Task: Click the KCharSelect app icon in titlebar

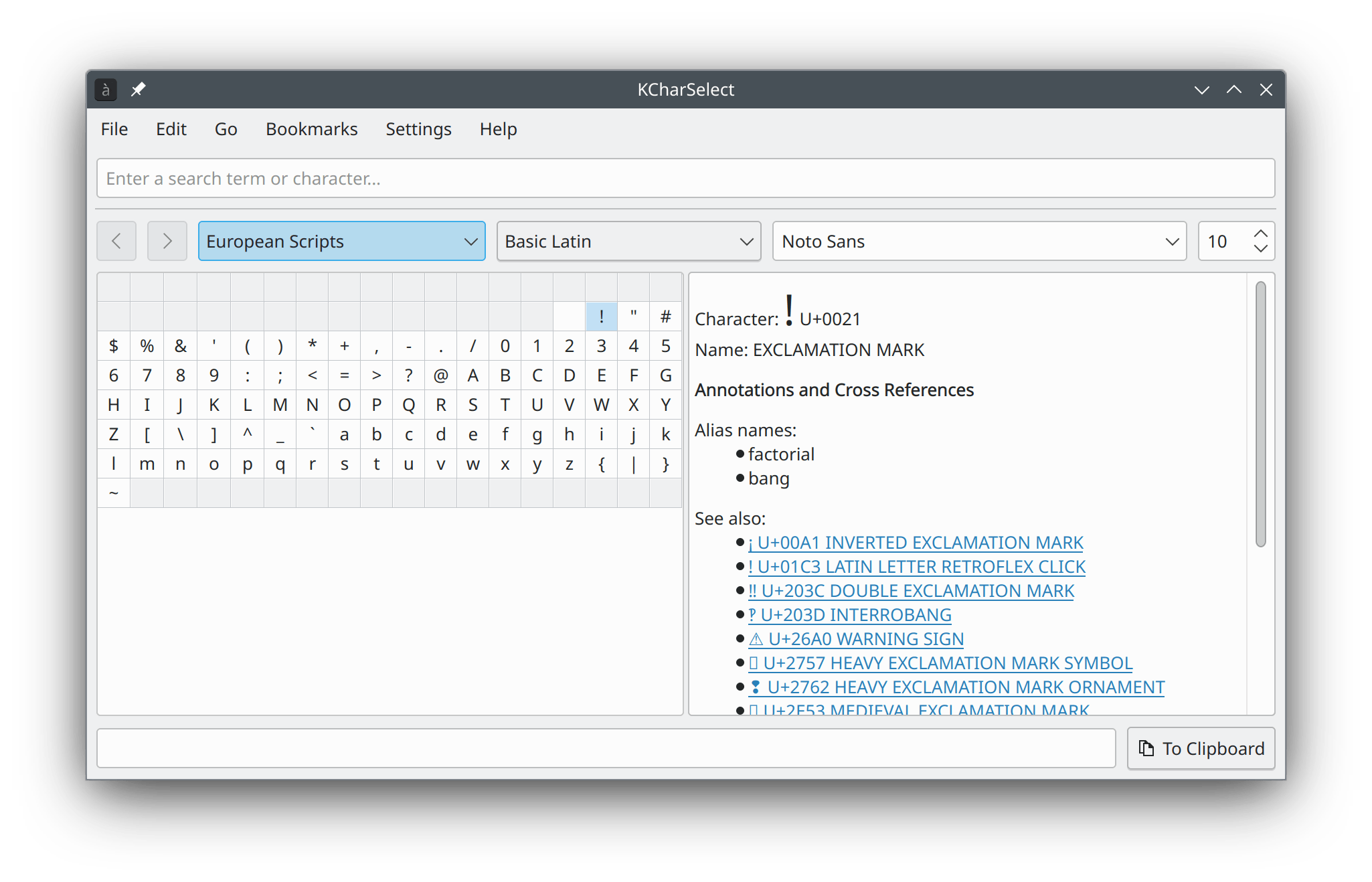Action: (x=106, y=89)
